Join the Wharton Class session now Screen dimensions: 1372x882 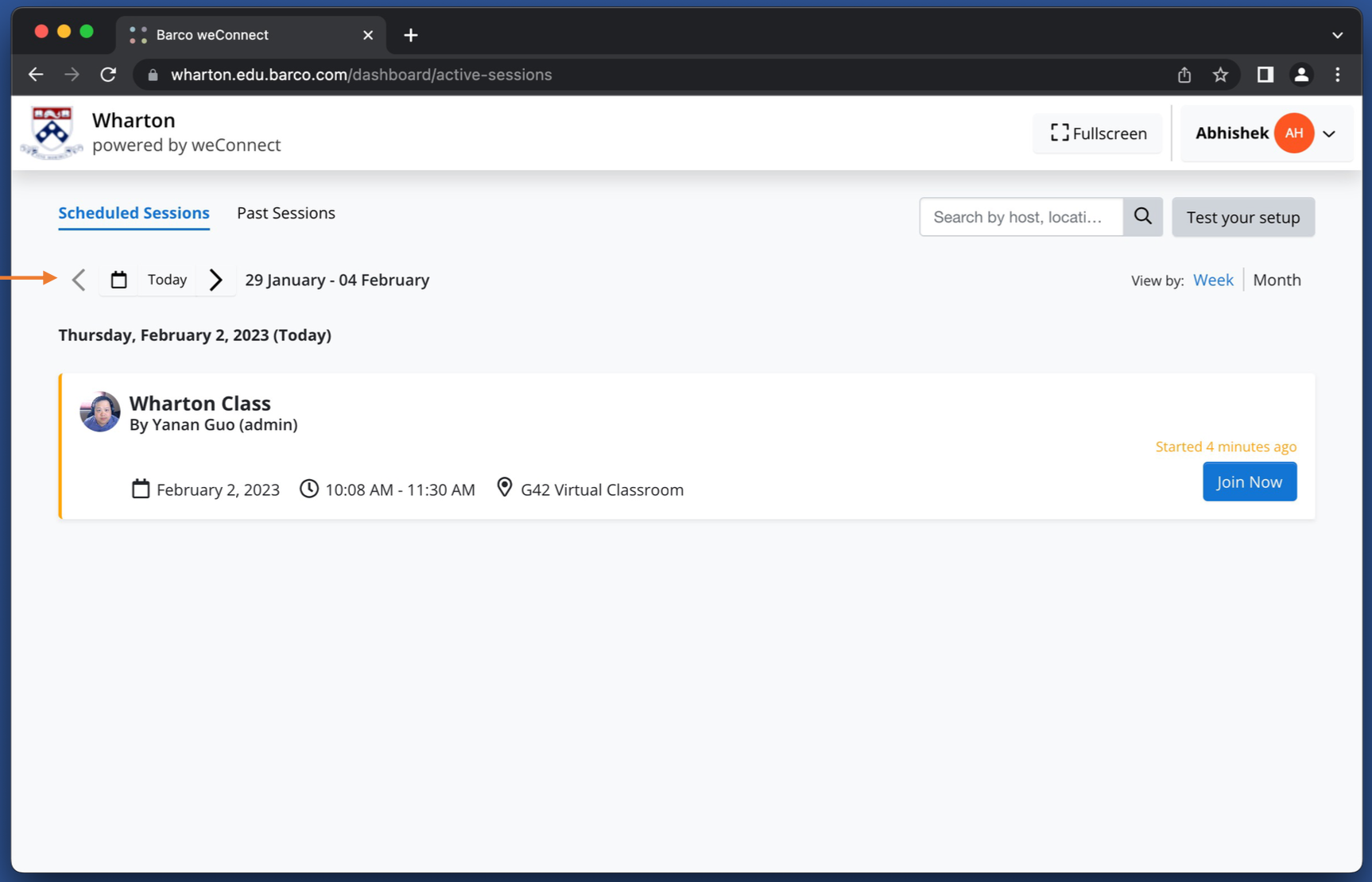1250,482
